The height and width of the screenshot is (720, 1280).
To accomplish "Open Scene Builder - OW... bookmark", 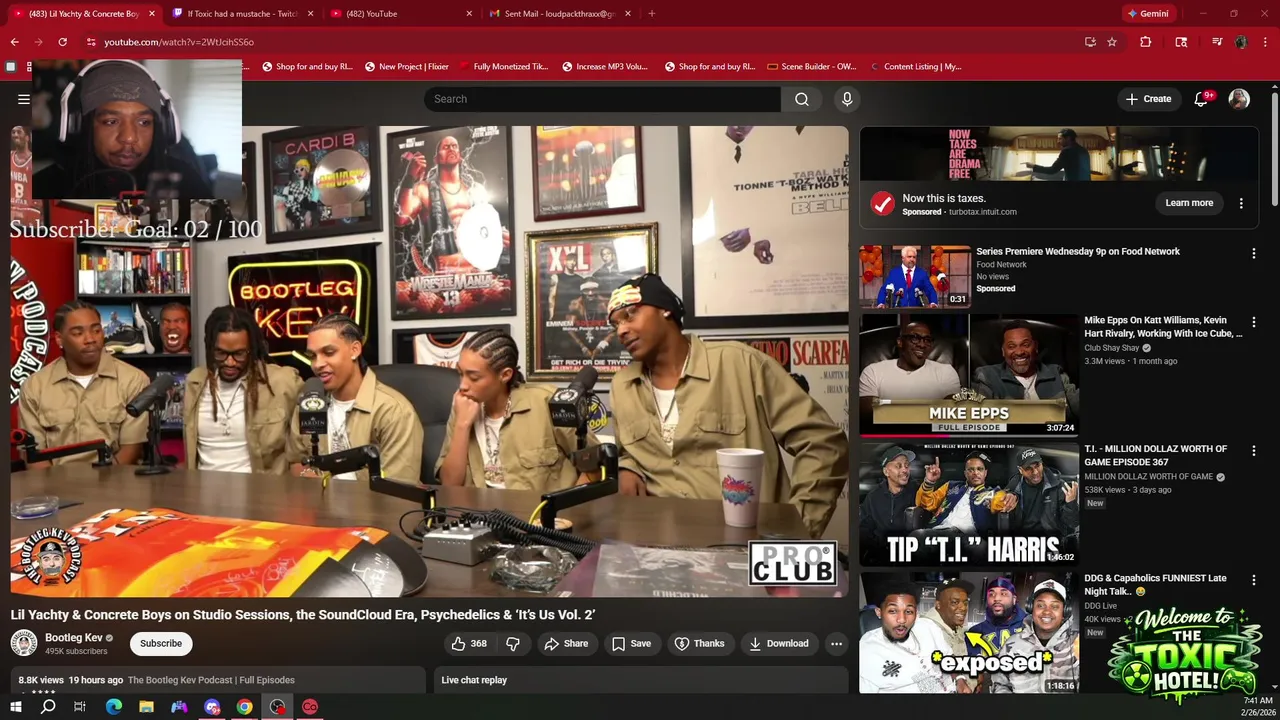I will (x=811, y=67).
